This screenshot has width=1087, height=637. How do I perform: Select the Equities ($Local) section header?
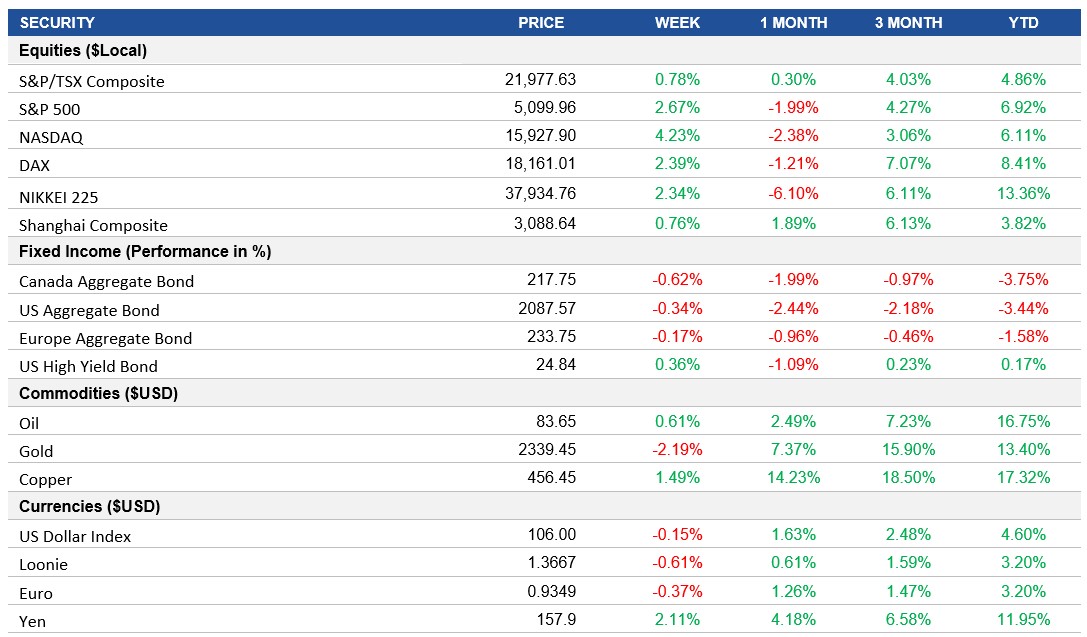[x=85, y=51]
